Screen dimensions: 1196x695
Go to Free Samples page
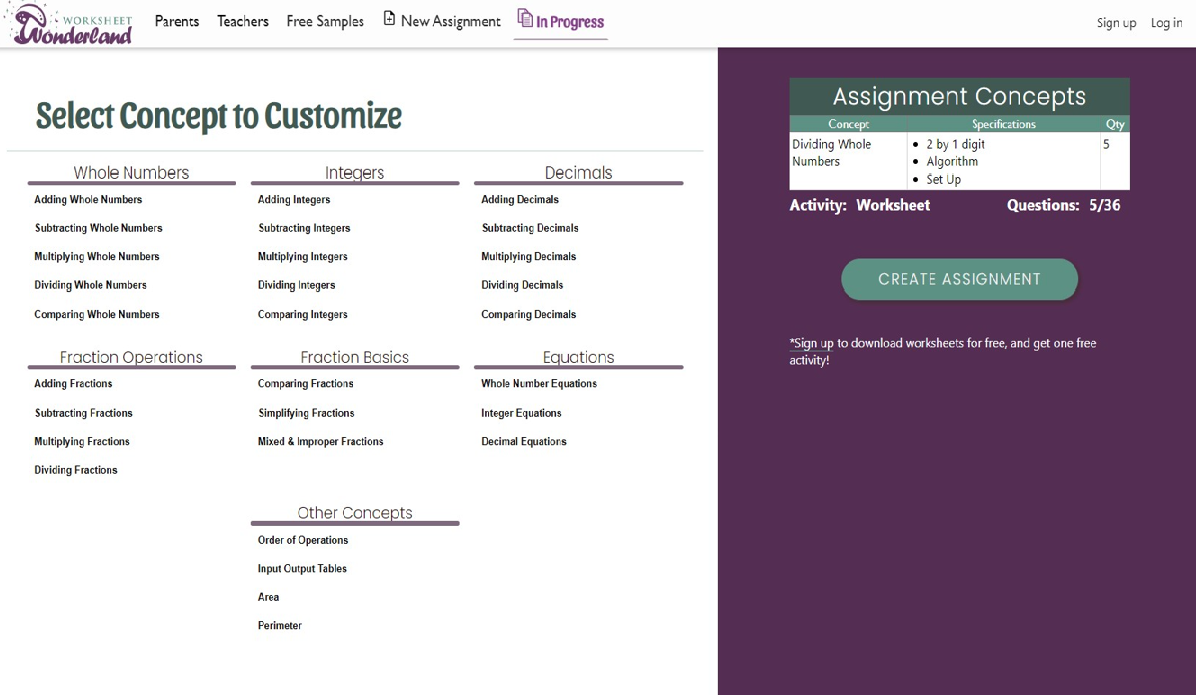[x=325, y=22]
